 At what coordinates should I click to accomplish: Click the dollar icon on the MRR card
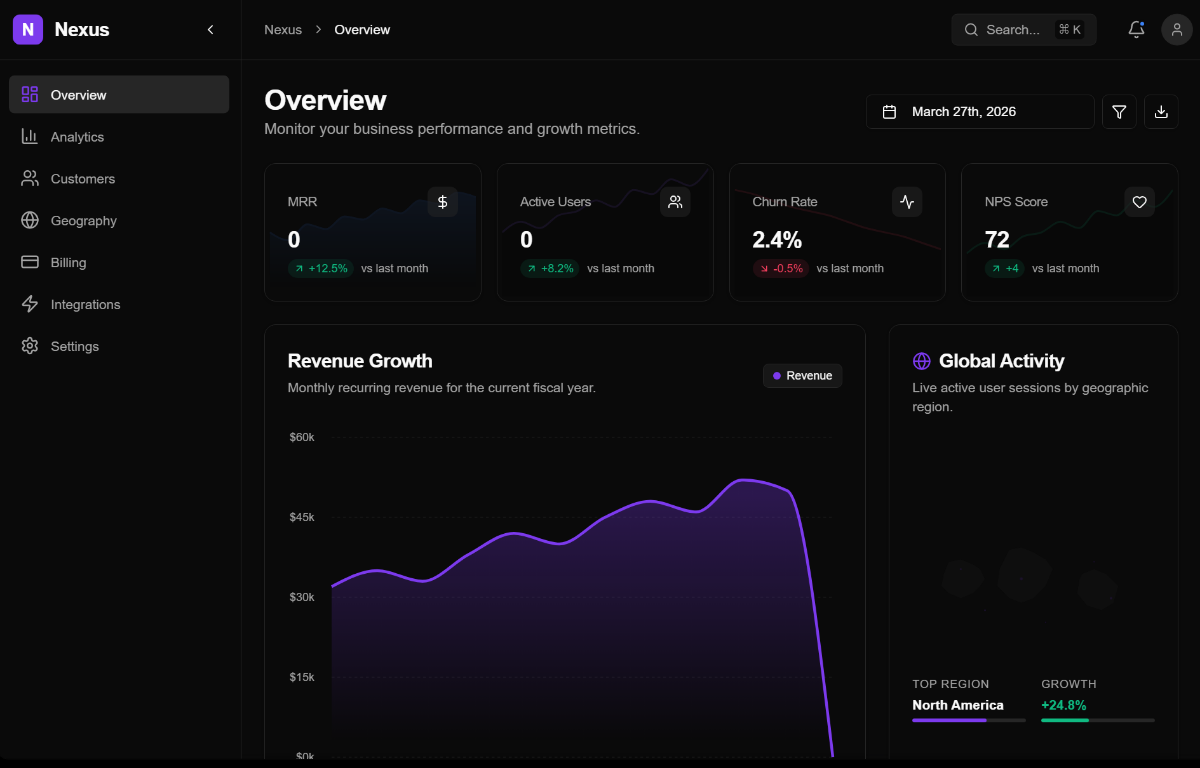[x=442, y=201]
